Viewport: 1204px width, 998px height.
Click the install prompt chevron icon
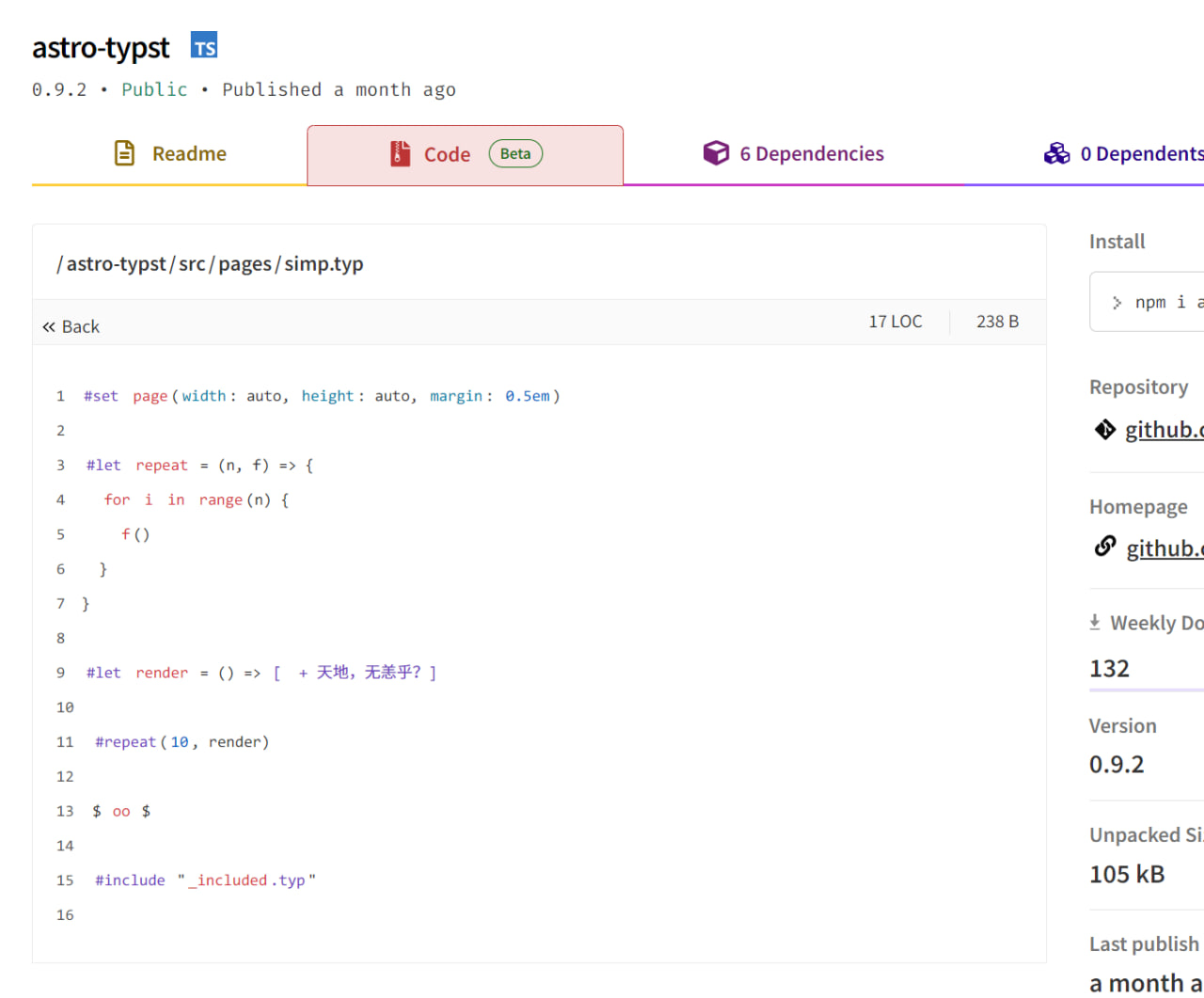[x=1117, y=303]
